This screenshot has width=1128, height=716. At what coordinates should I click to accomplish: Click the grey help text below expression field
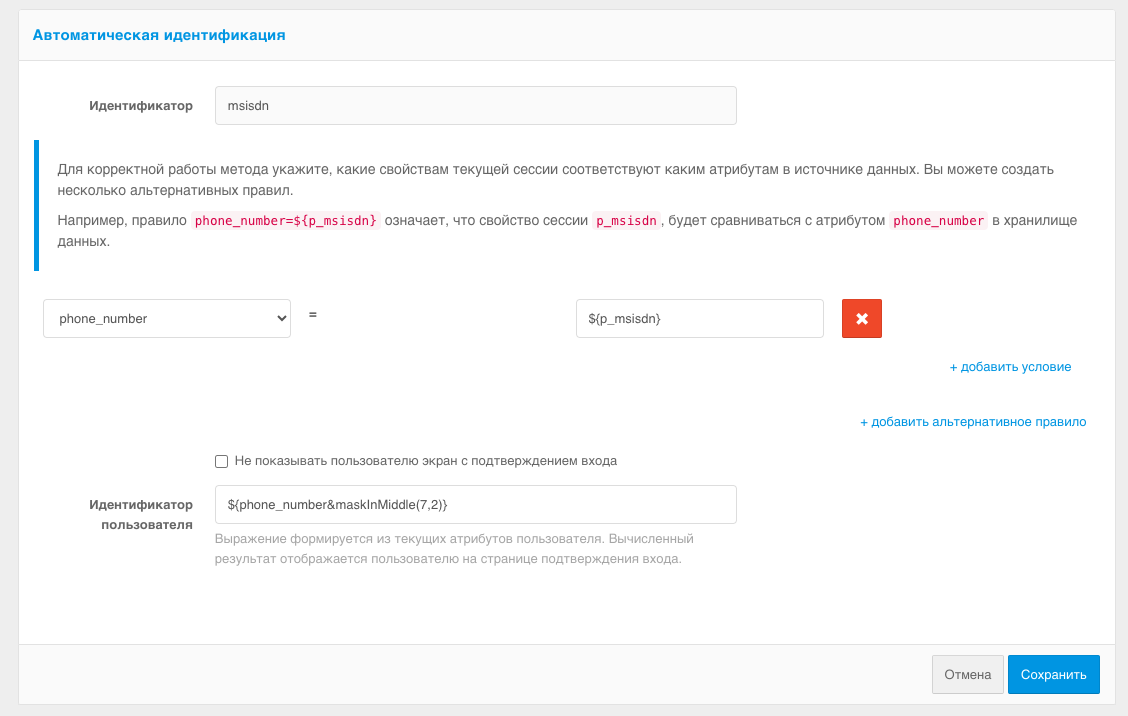tap(453, 549)
